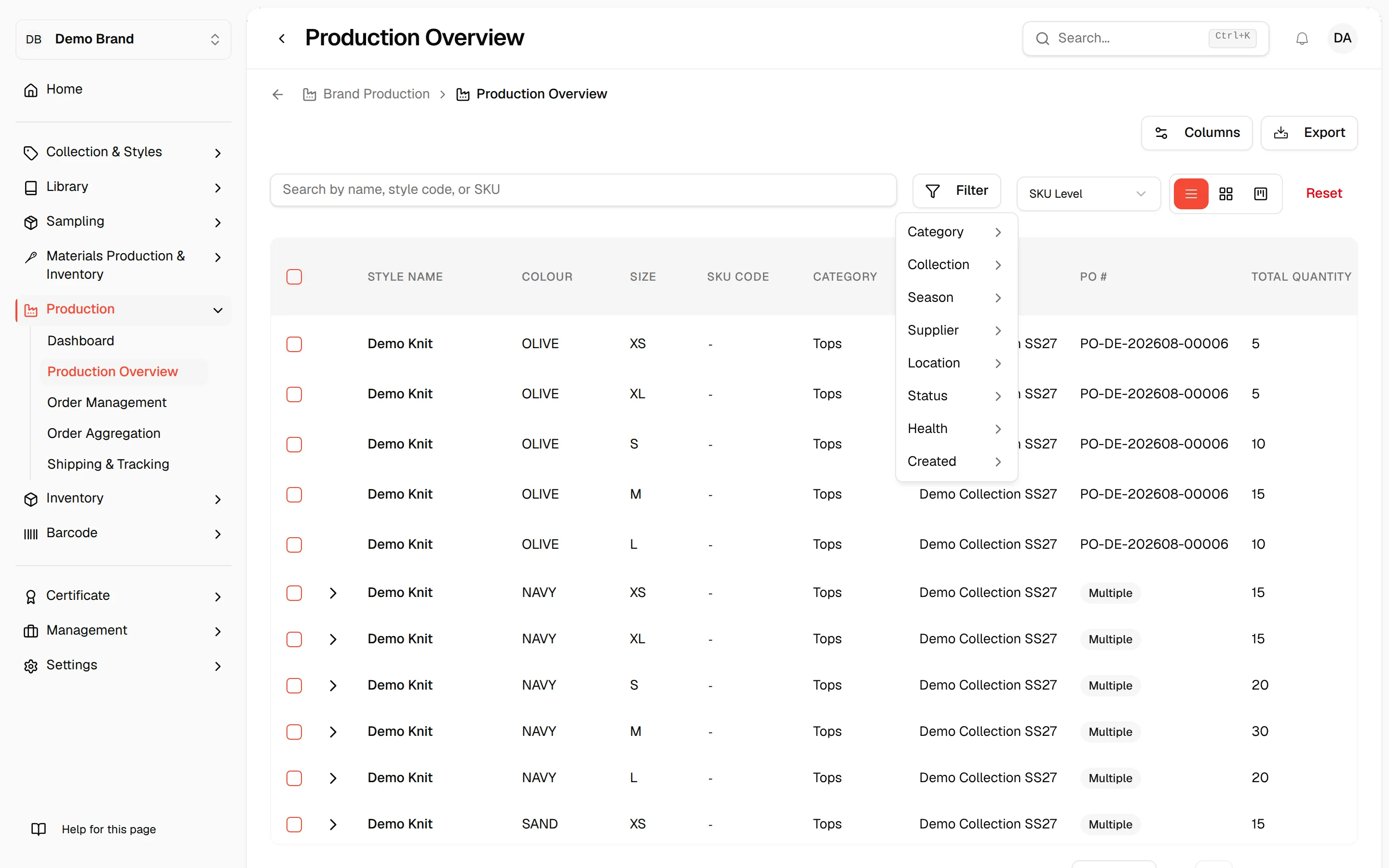Click the Materials Production wrench icon
Viewport: 1389px width, 868px height.
(31, 257)
